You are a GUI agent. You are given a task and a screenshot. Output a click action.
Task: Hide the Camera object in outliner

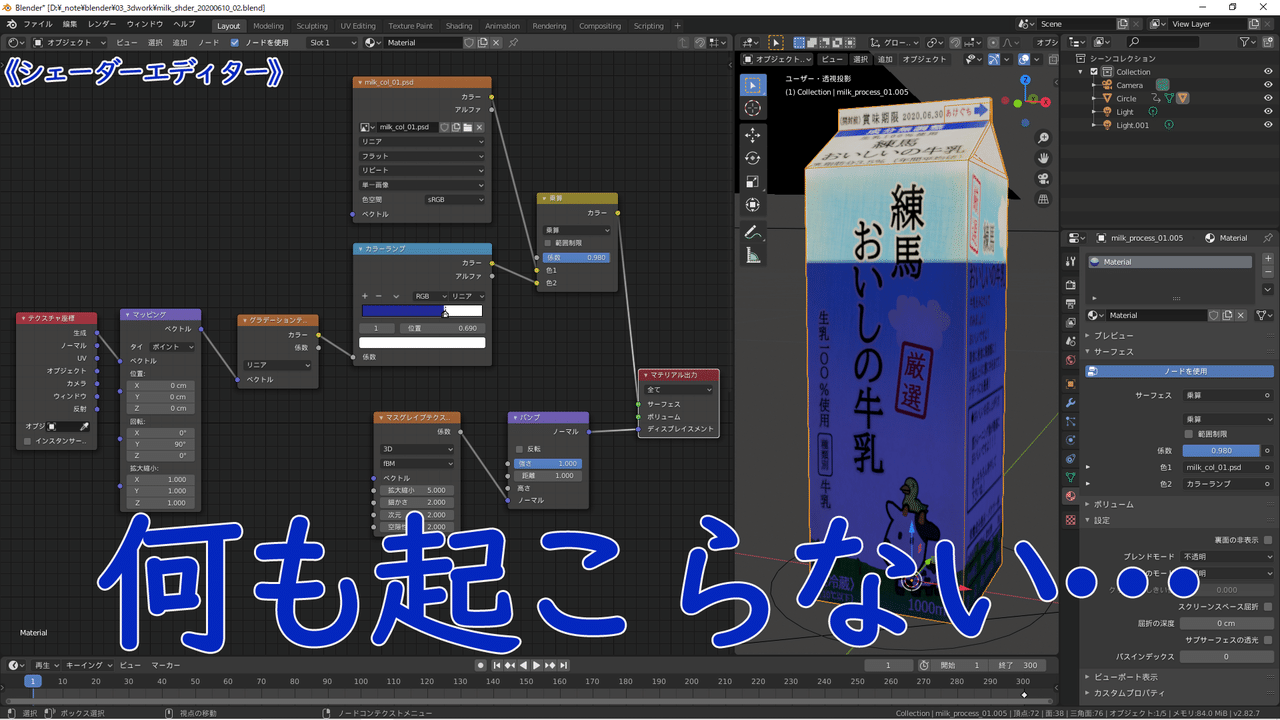1268,85
